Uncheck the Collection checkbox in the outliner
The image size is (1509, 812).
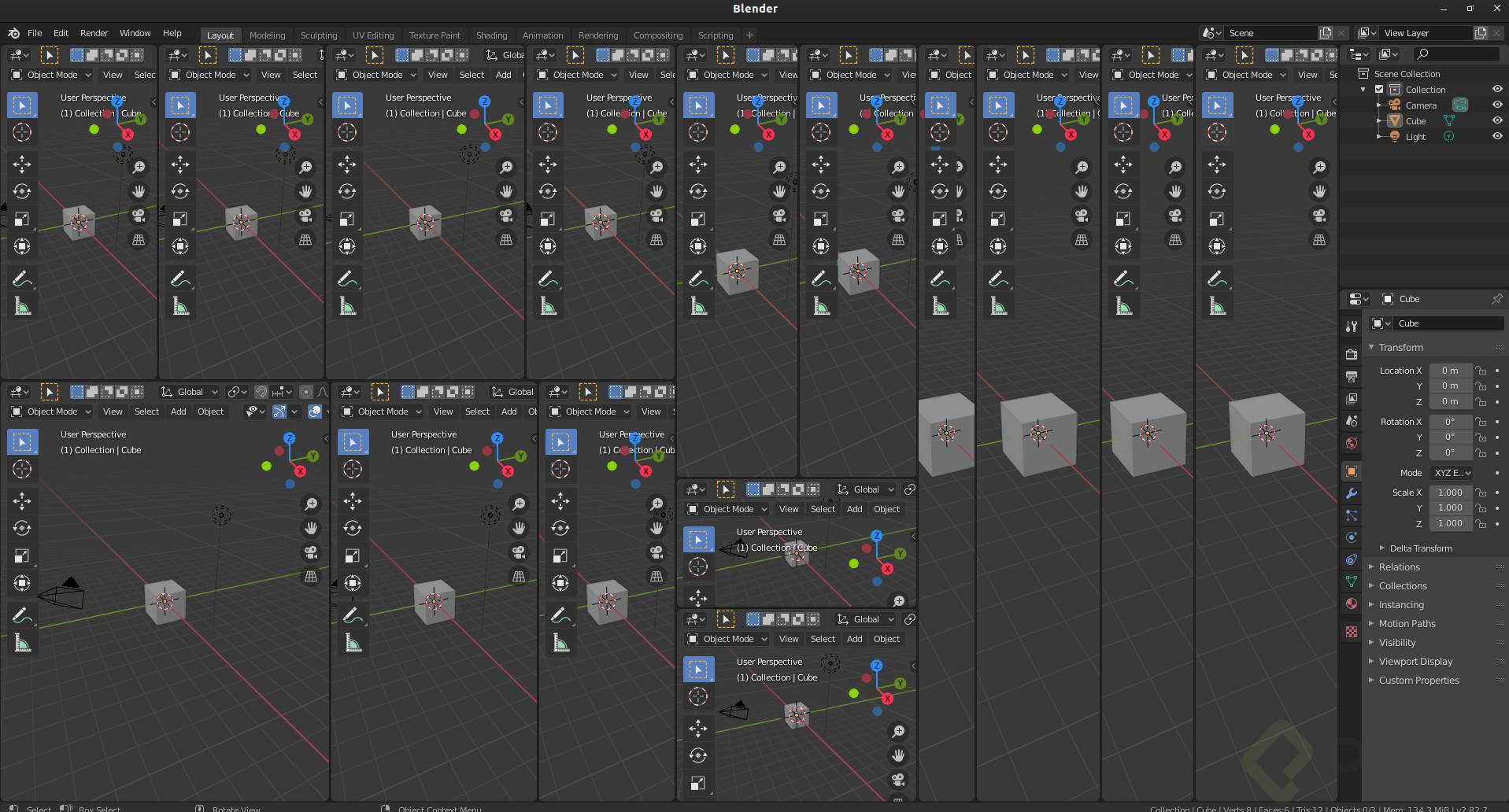(x=1379, y=89)
